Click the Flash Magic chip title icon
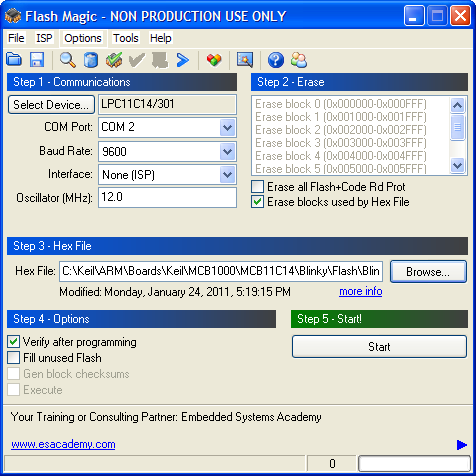 (13, 15)
